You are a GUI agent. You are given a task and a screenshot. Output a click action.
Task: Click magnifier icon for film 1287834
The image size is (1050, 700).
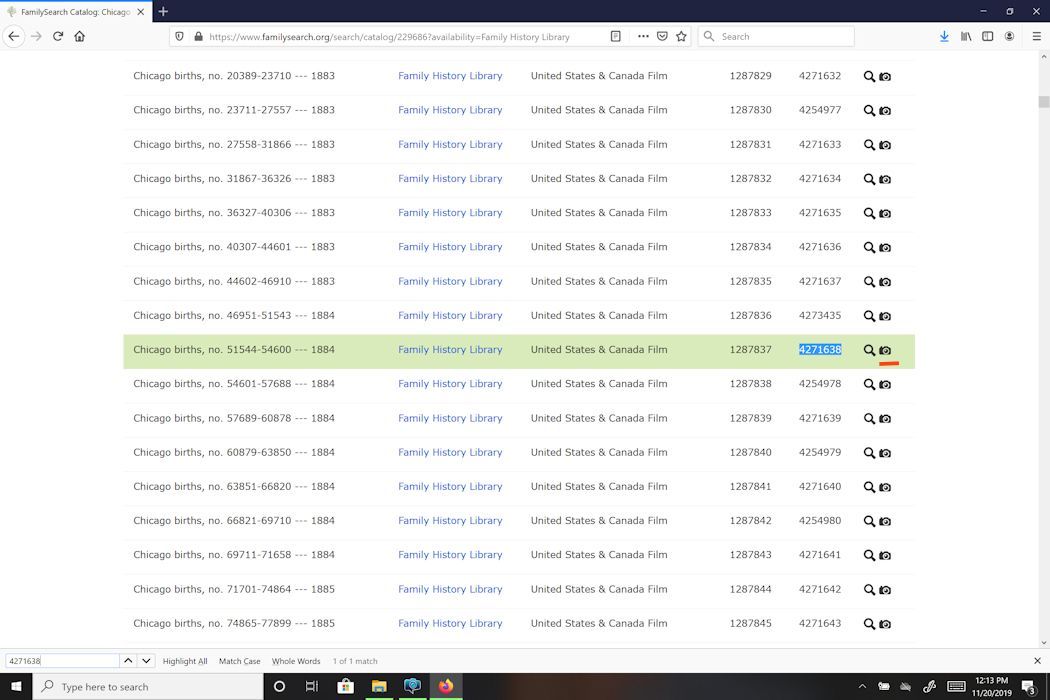pyautogui.click(x=869, y=247)
